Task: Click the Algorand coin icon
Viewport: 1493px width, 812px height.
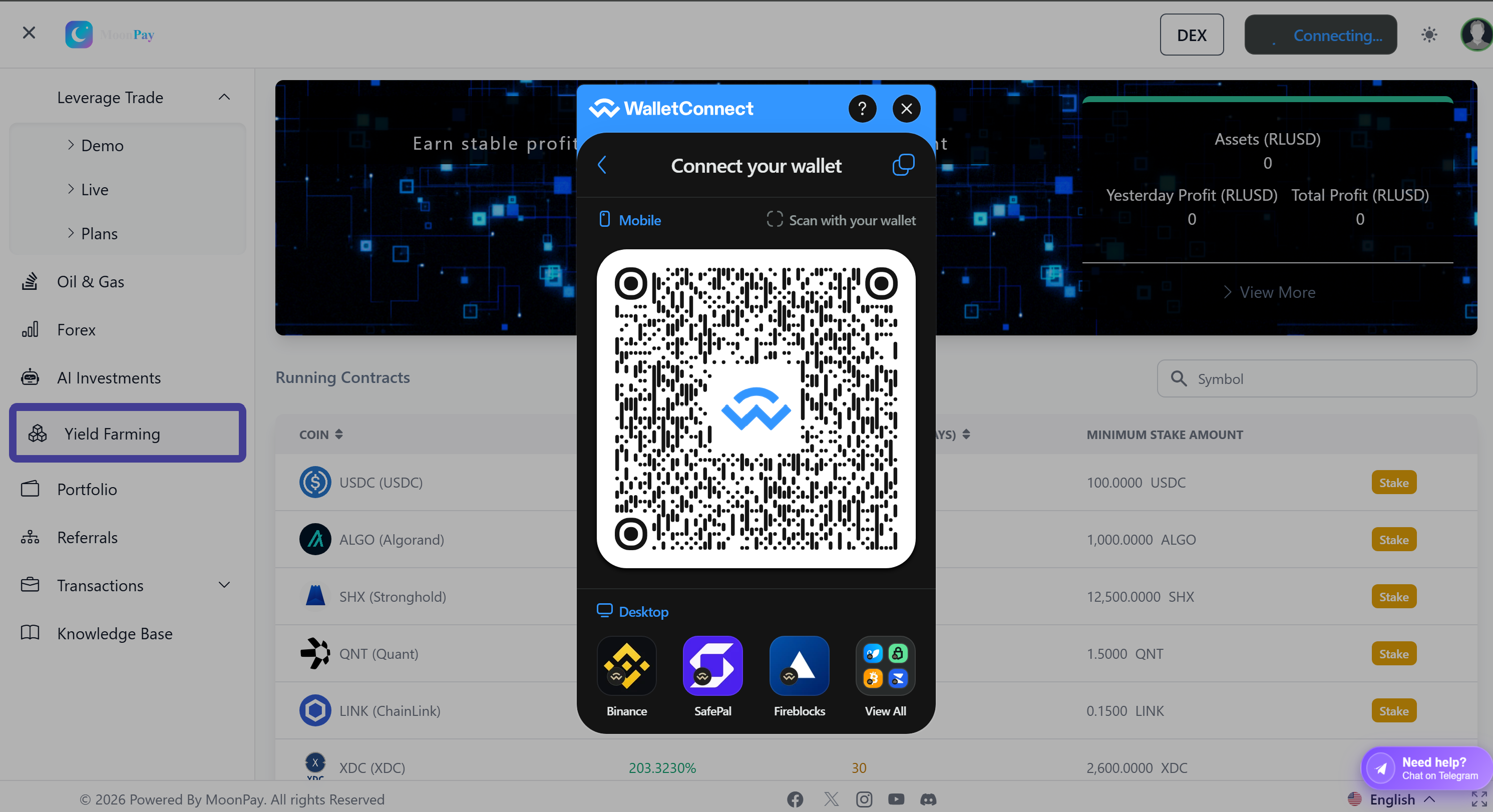Action: (315, 539)
